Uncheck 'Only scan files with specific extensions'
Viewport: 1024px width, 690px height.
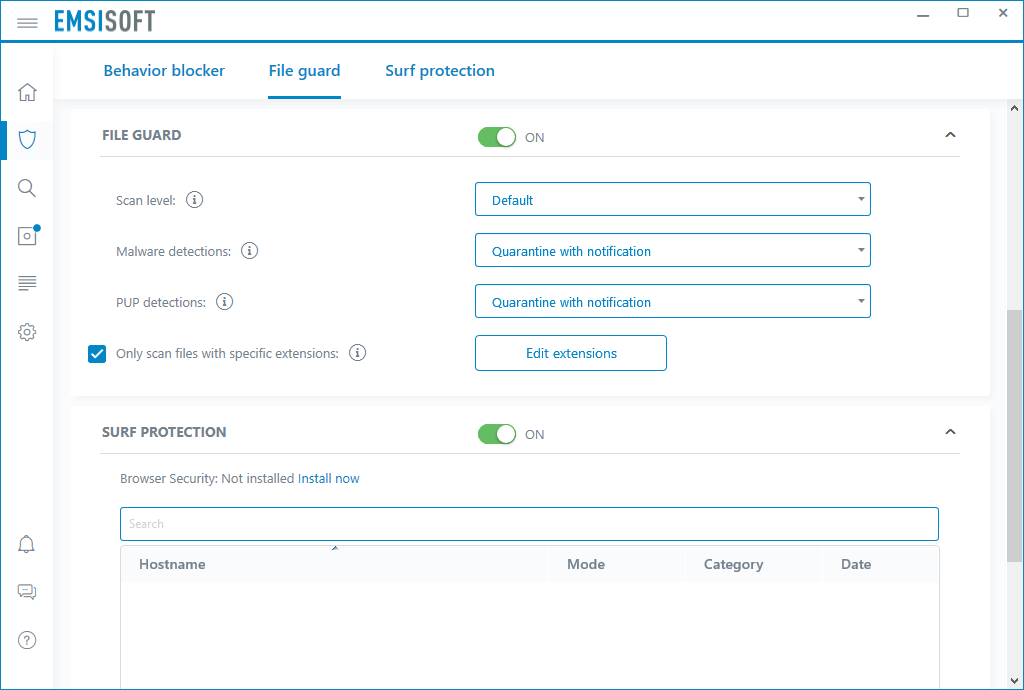pyautogui.click(x=96, y=353)
